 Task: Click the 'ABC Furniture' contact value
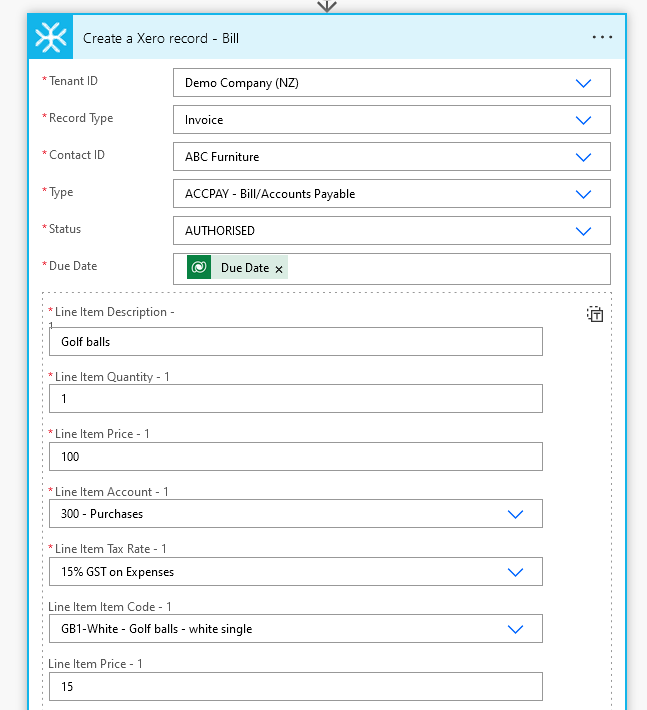pos(222,157)
